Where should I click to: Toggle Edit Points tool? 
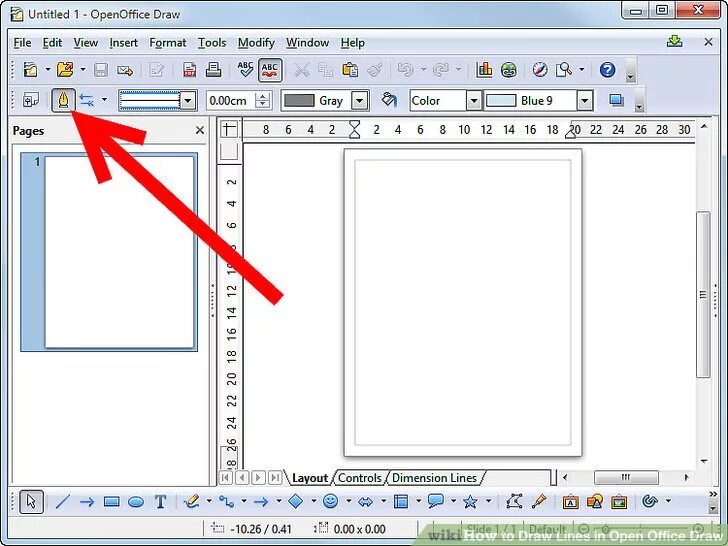[514, 501]
